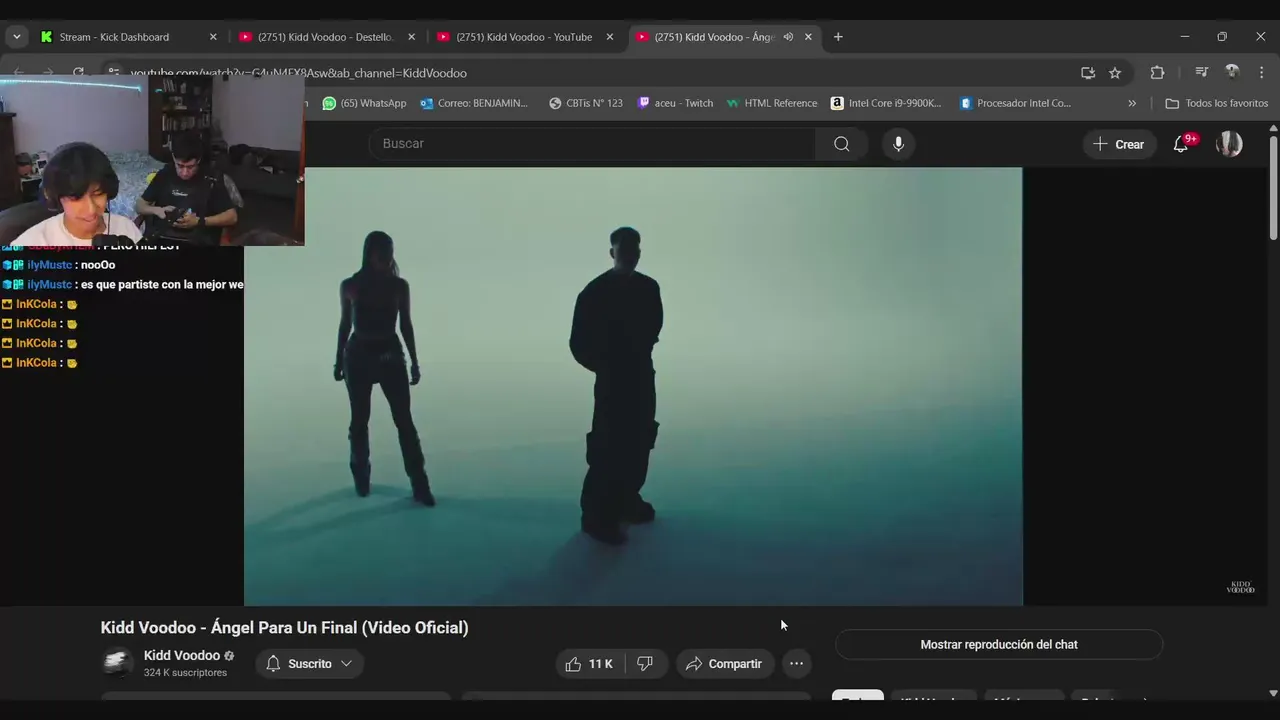Close the Kick Dashboard tab
Screen dimensions: 1280x720
click(213, 37)
